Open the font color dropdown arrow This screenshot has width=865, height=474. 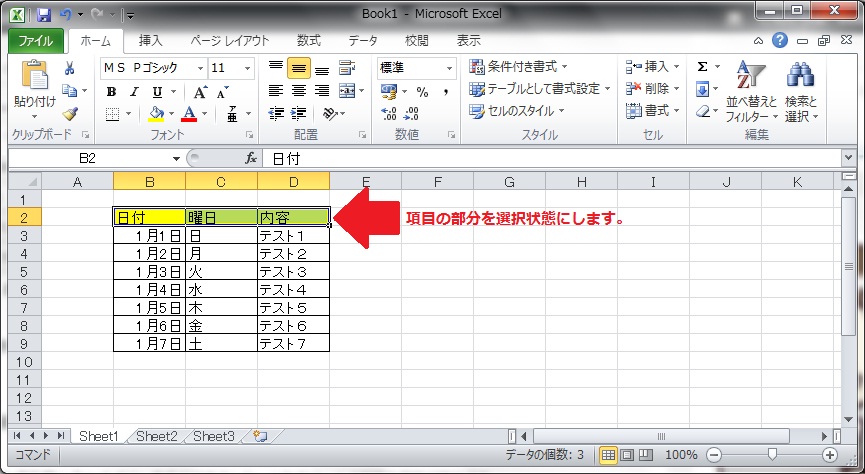pos(204,114)
